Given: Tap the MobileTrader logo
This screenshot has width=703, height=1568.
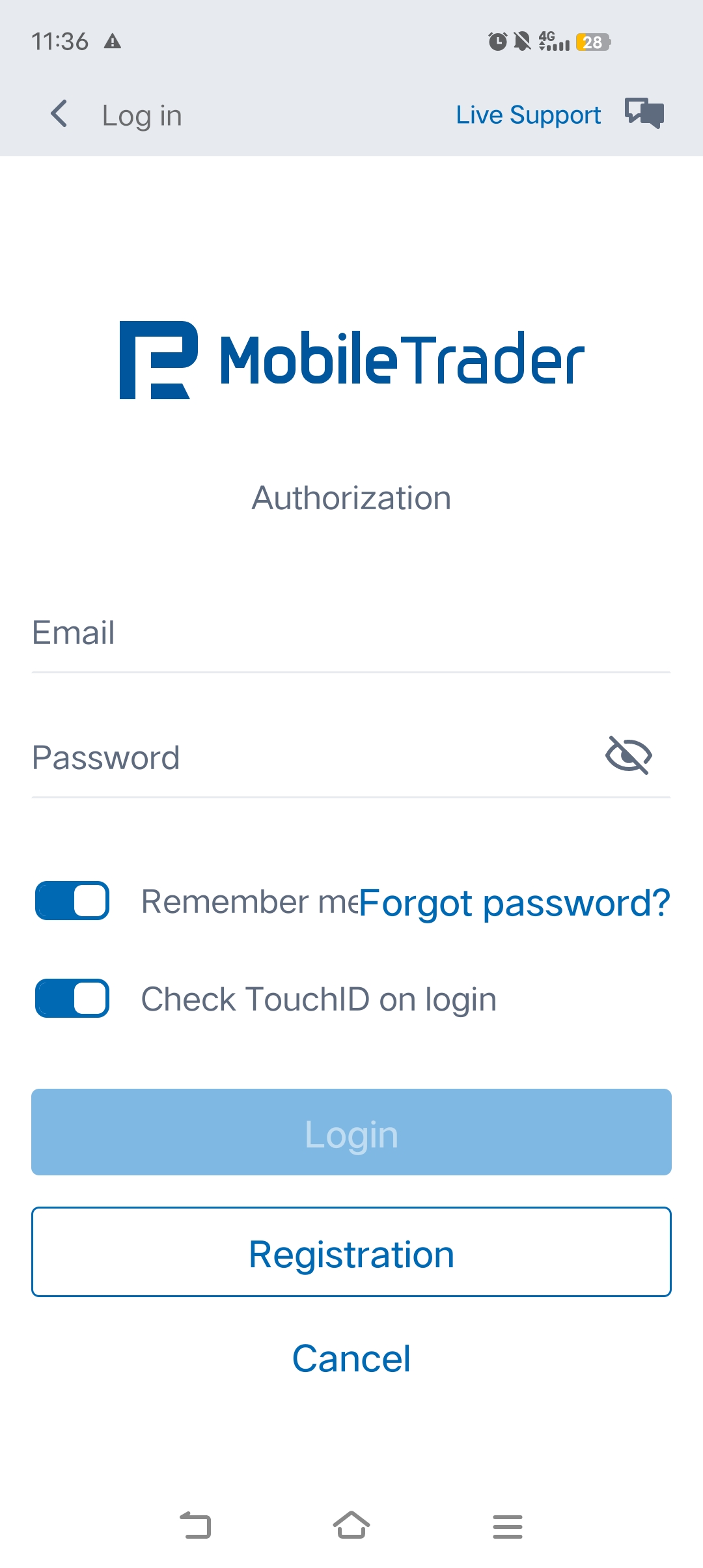Looking at the screenshot, I should pyautogui.click(x=352, y=360).
